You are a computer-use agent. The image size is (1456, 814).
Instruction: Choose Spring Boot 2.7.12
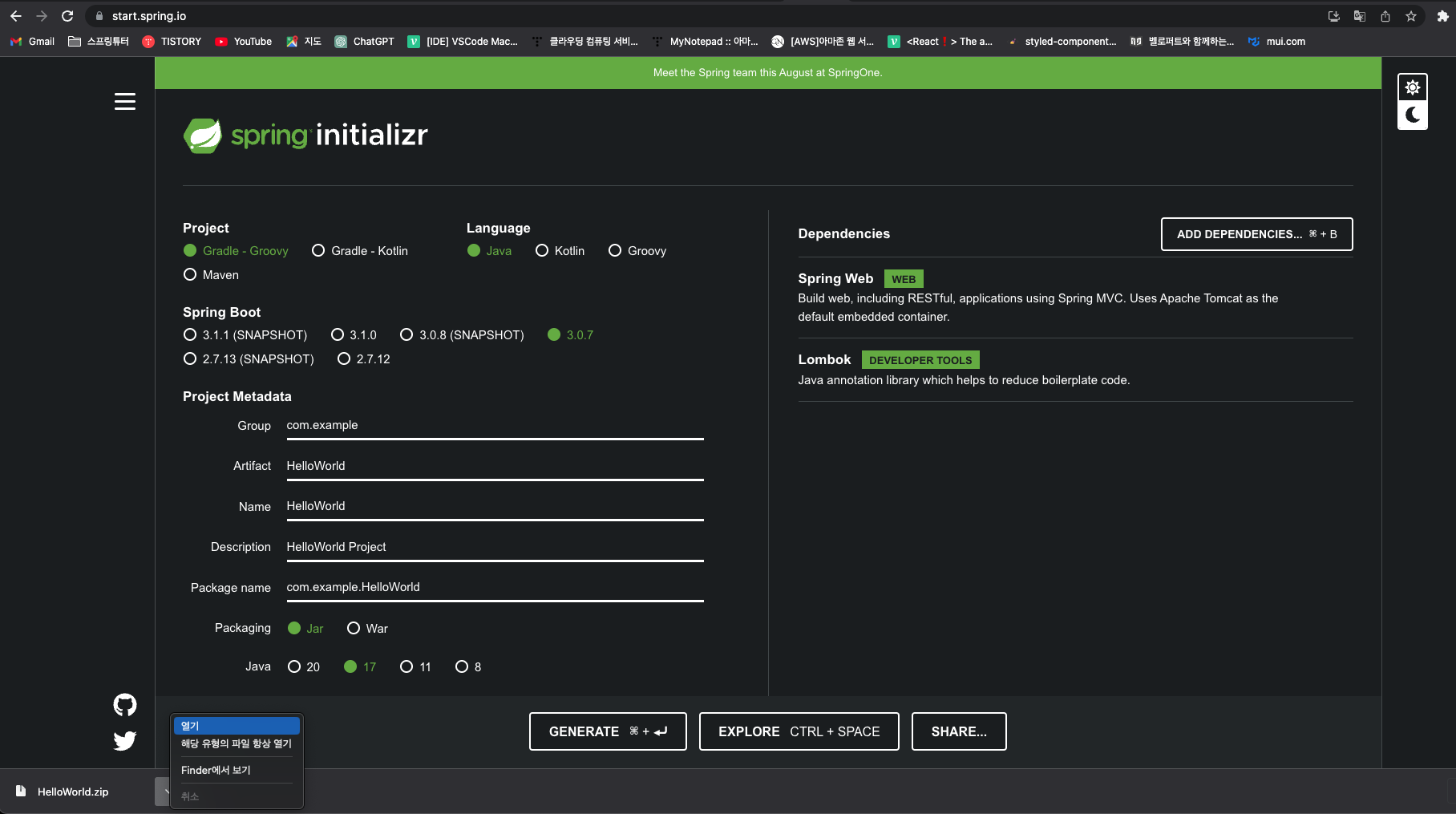364,359
